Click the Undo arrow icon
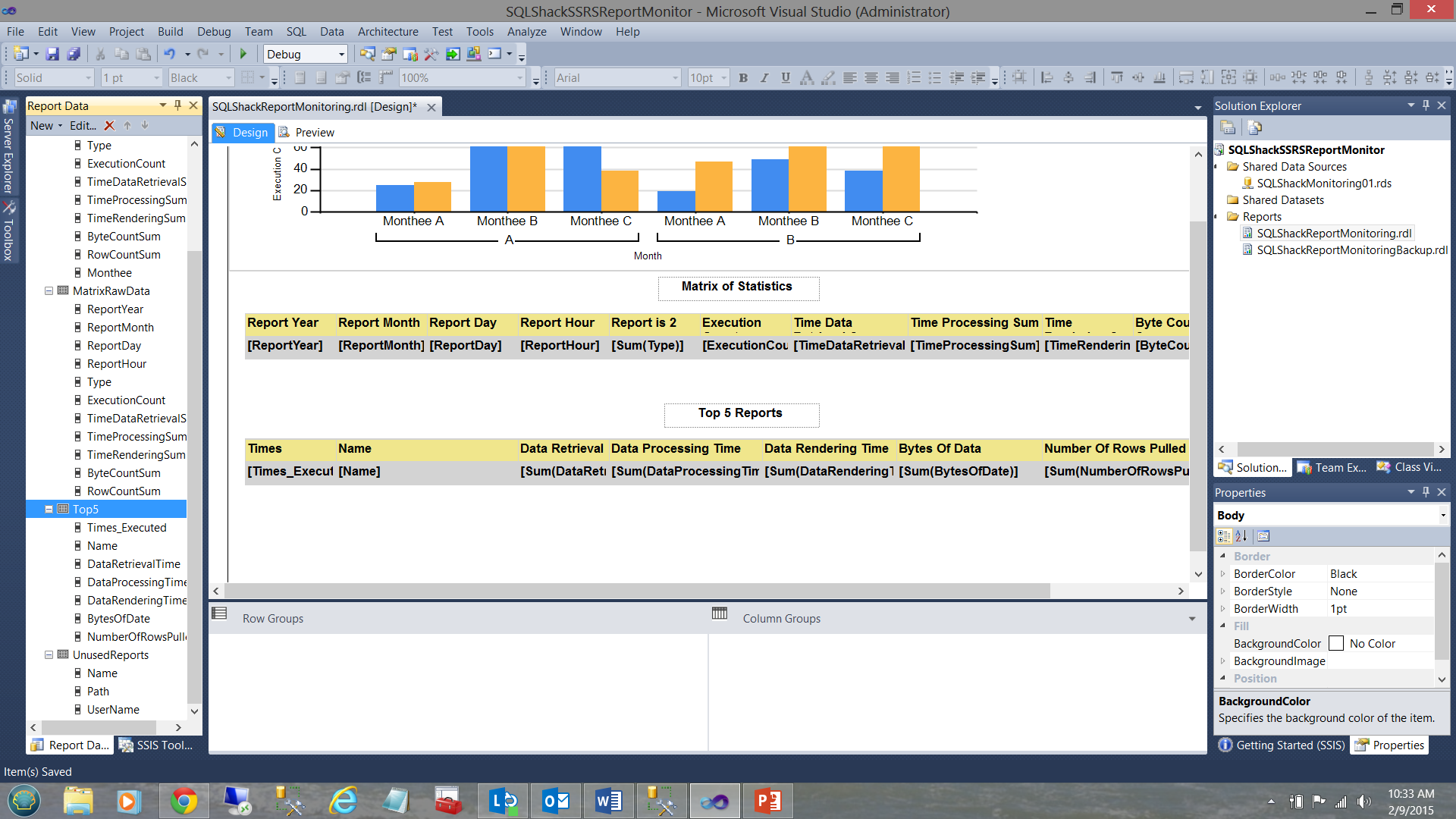Viewport: 1456px width, 819px height. 169,54
